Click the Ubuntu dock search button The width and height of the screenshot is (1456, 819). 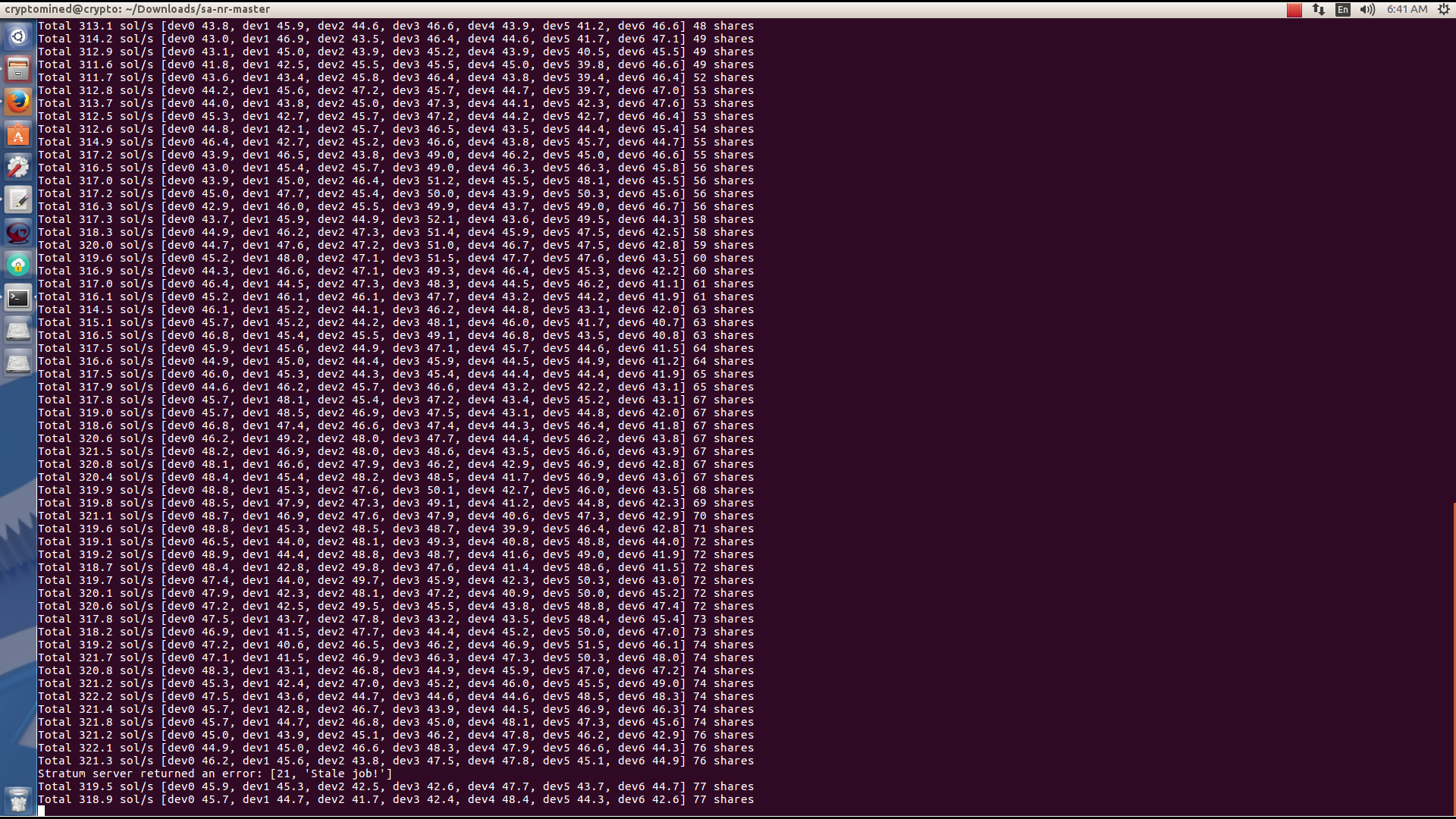point(18,36)
